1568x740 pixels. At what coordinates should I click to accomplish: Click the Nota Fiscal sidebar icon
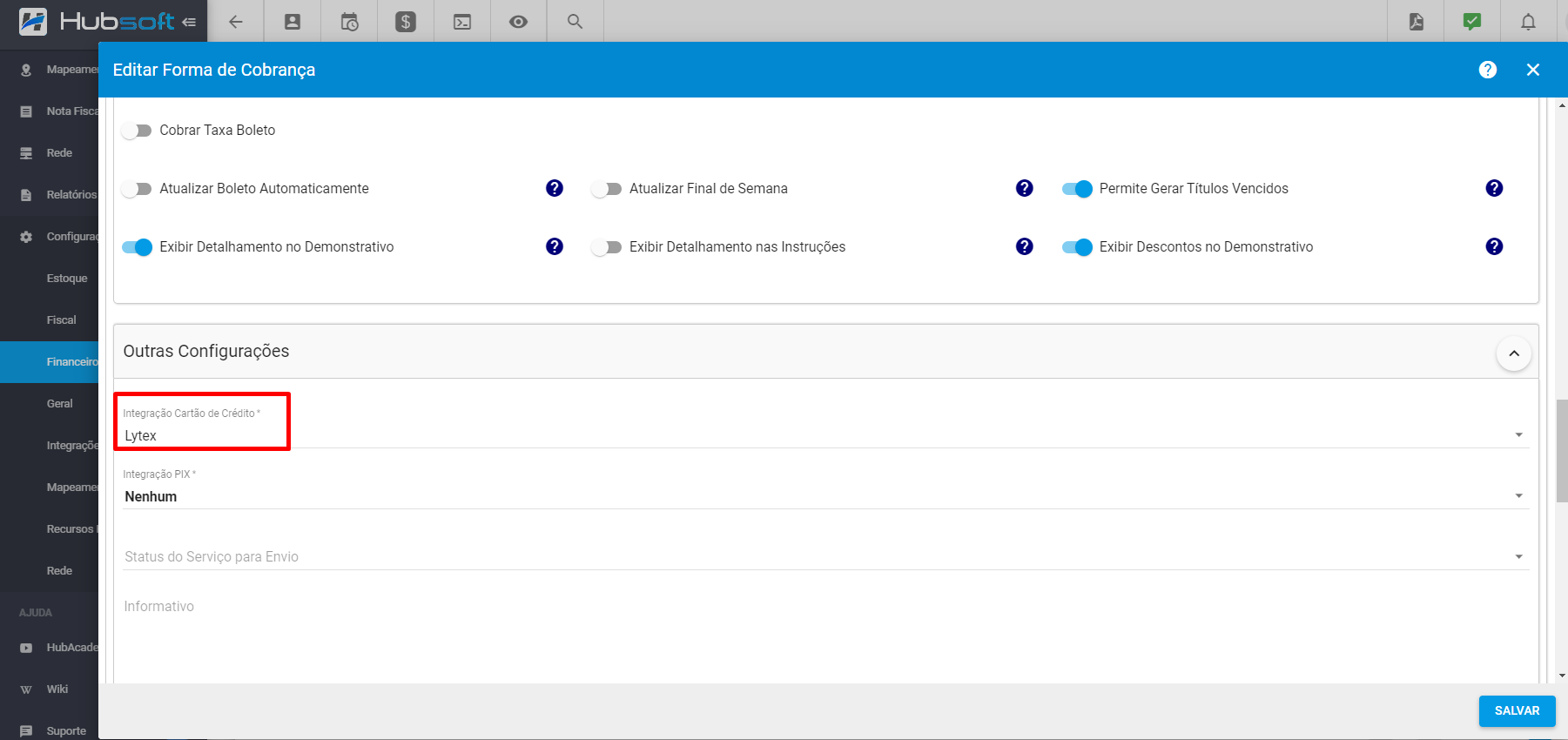(x=26, y=111)
